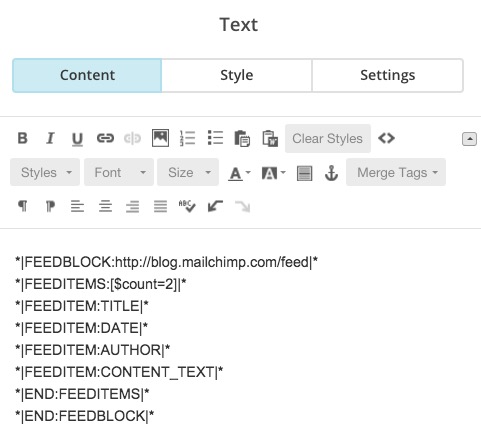
Task: Click the FEEDITEM:TITLE merge tag line
Action: pyautogui.click(x=82, y=306)
